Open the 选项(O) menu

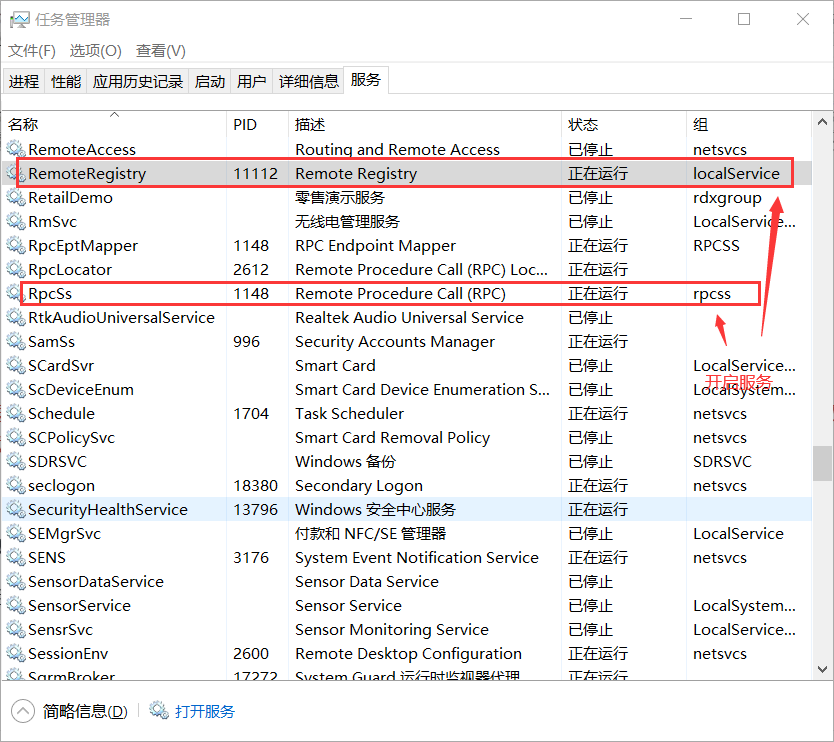[95, 51]
